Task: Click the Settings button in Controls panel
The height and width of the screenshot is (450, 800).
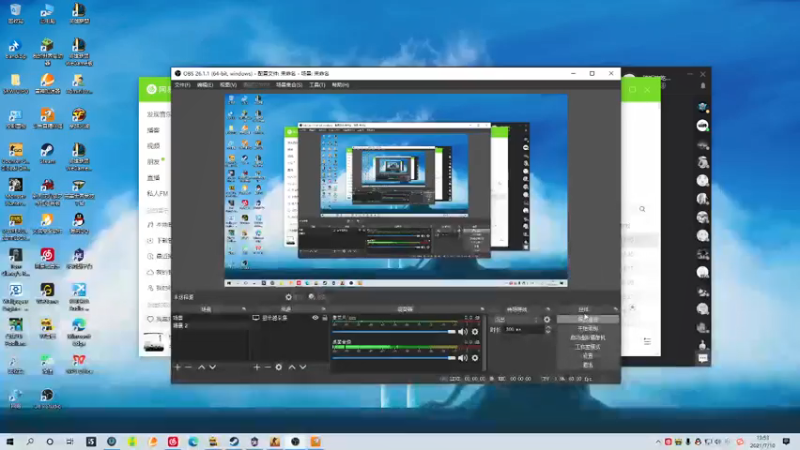Action: click(x=587, y=355)
